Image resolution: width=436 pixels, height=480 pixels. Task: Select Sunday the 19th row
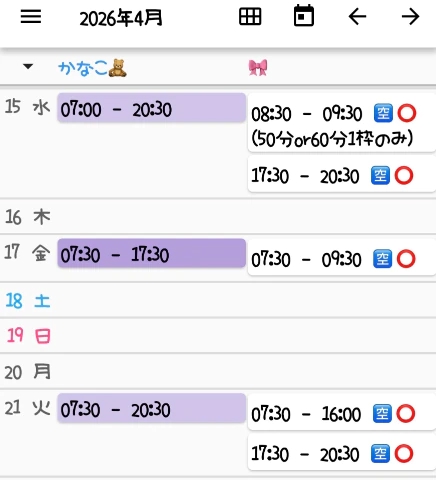click(x=218, y=335)
